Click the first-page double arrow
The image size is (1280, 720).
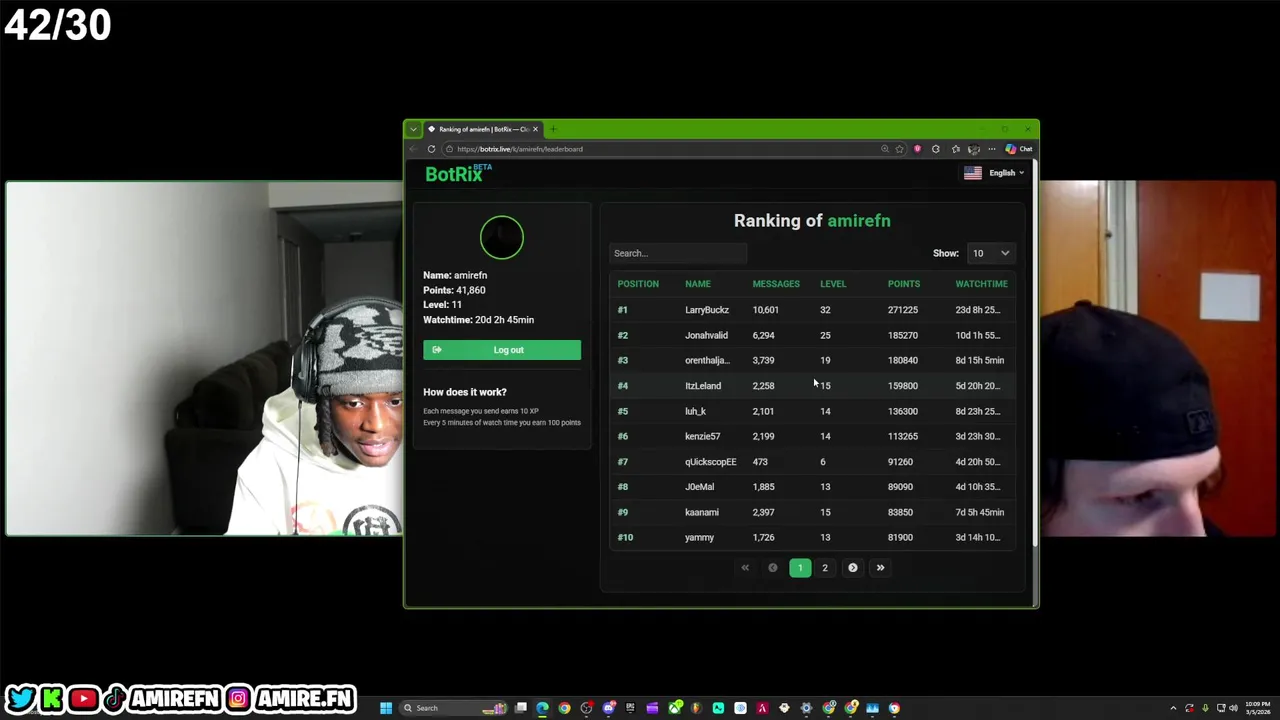click(x=745, y=568)
